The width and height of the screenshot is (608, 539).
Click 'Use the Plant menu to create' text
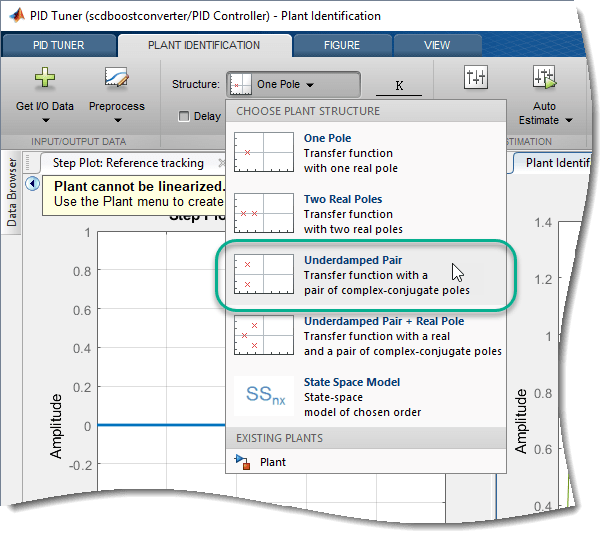click(139, 202)
